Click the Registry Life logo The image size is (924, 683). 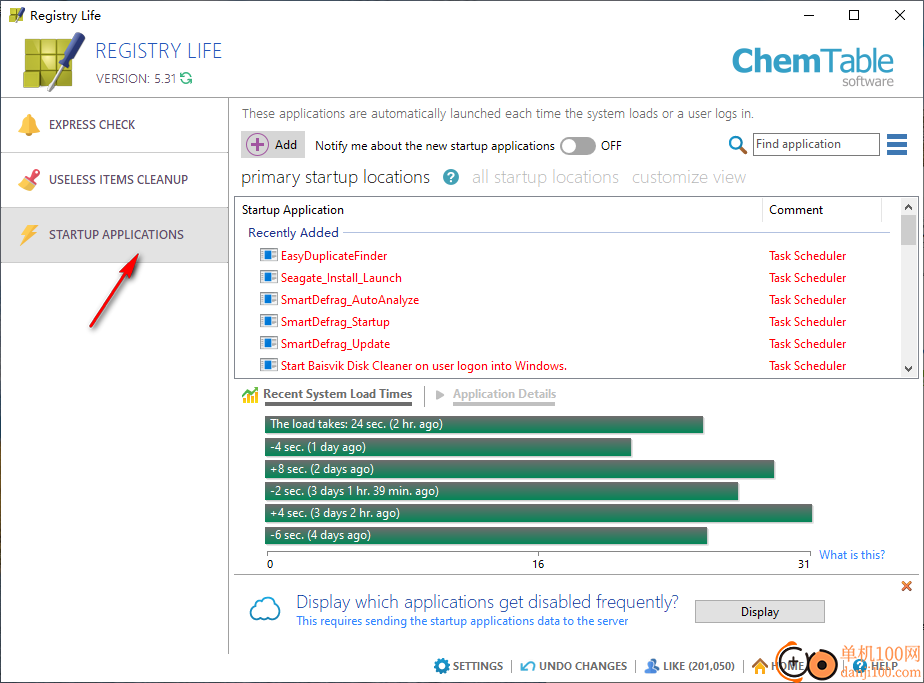tap(54, 62)
